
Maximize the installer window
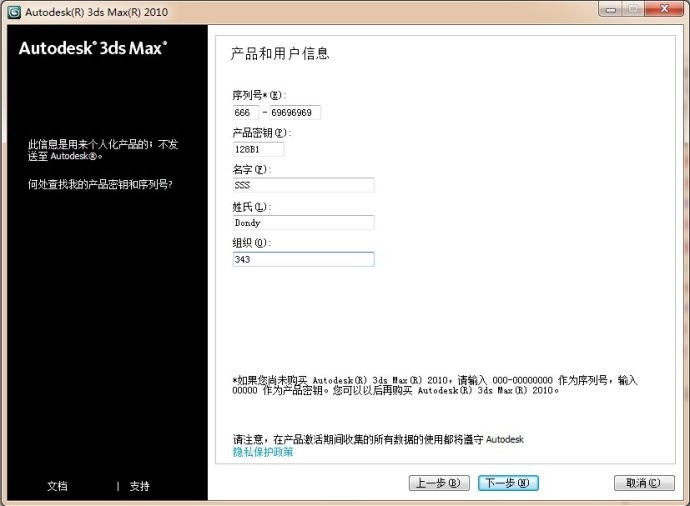[634, 10]
